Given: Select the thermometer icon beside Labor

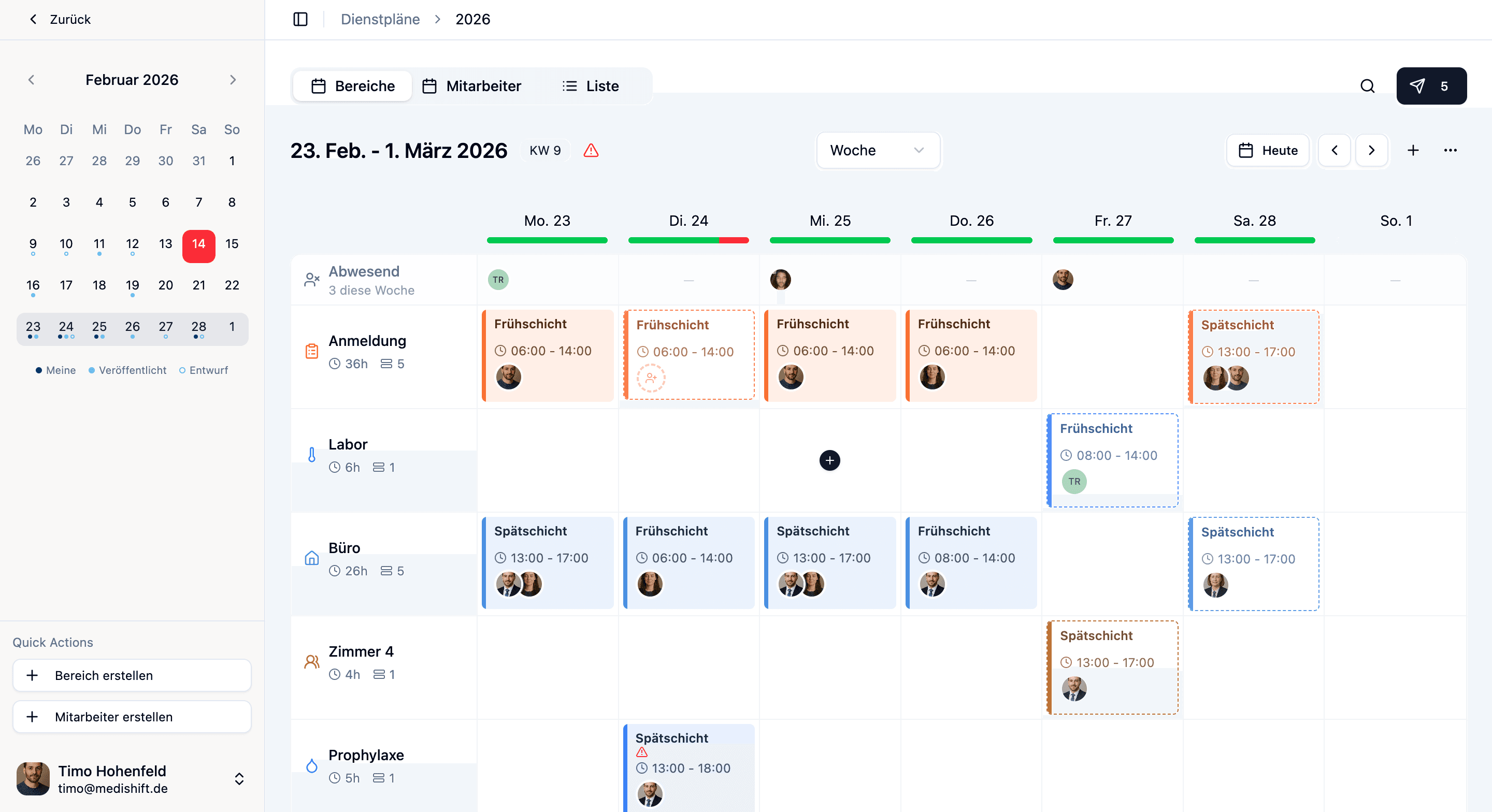Looking at the screenshot, I should click(312, 455).
